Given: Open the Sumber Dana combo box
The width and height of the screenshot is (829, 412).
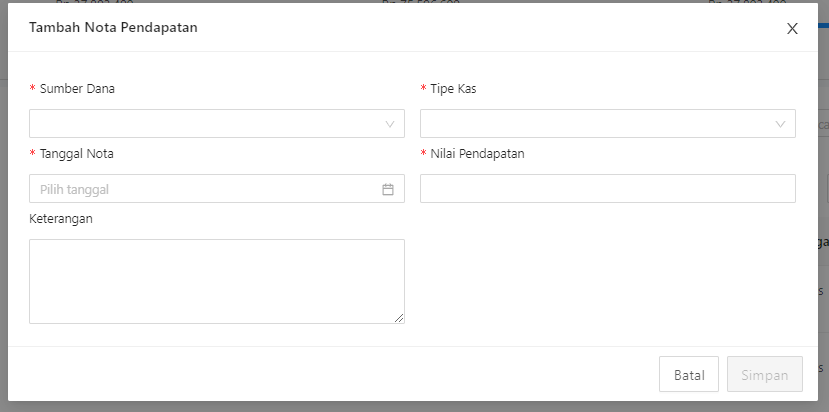Looking at the screenshot, I should pos(217,124).
